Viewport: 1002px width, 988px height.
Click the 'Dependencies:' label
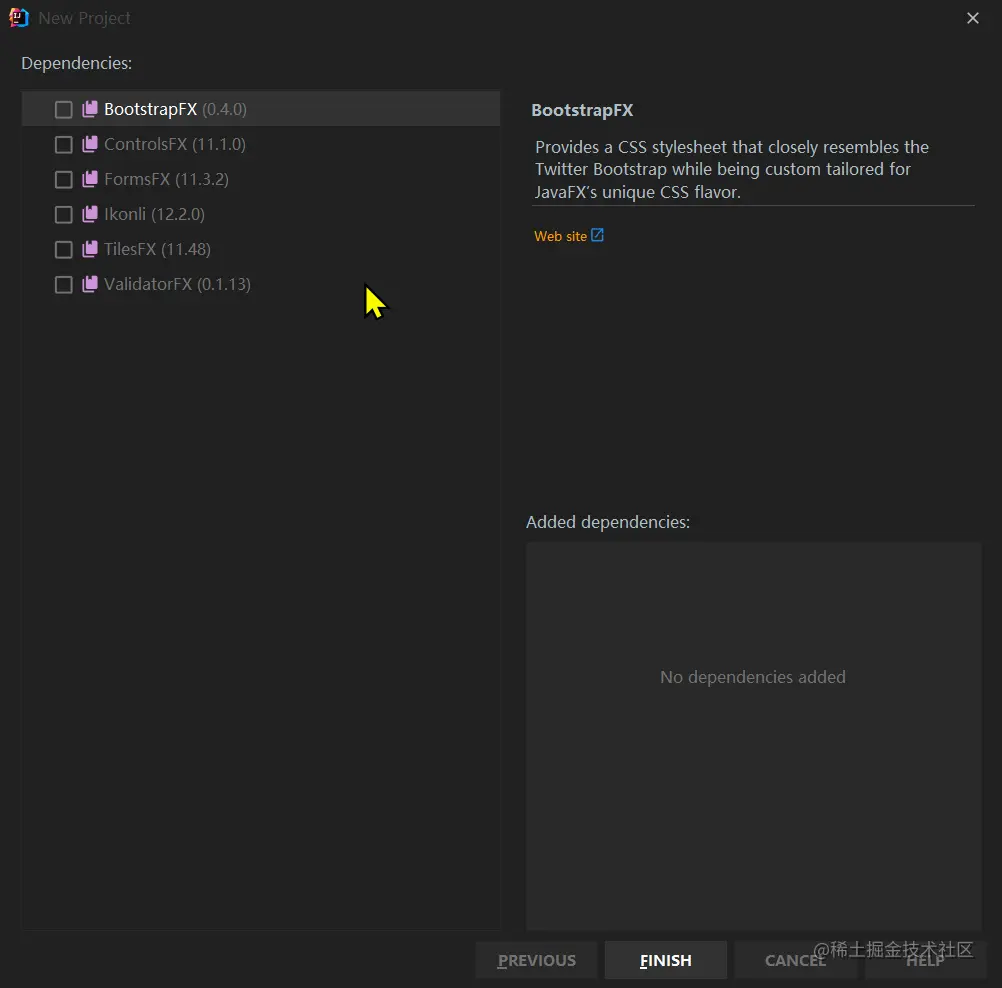pos(77,63)
